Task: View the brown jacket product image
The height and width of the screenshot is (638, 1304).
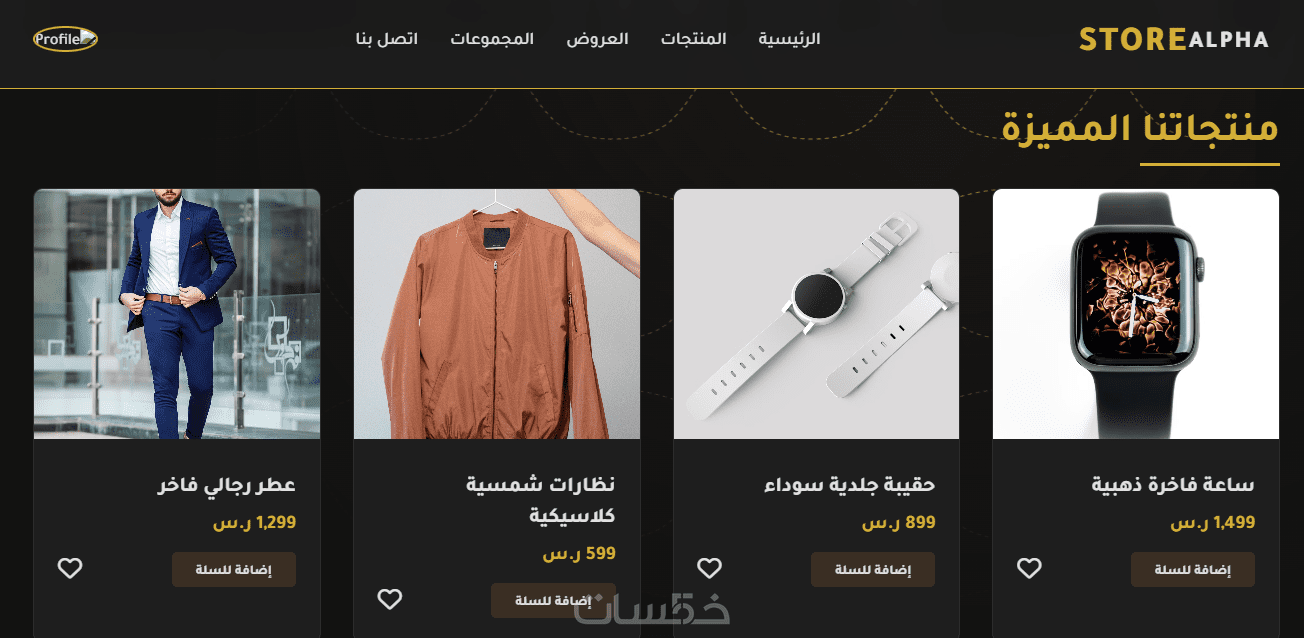Action: [496, 314]
